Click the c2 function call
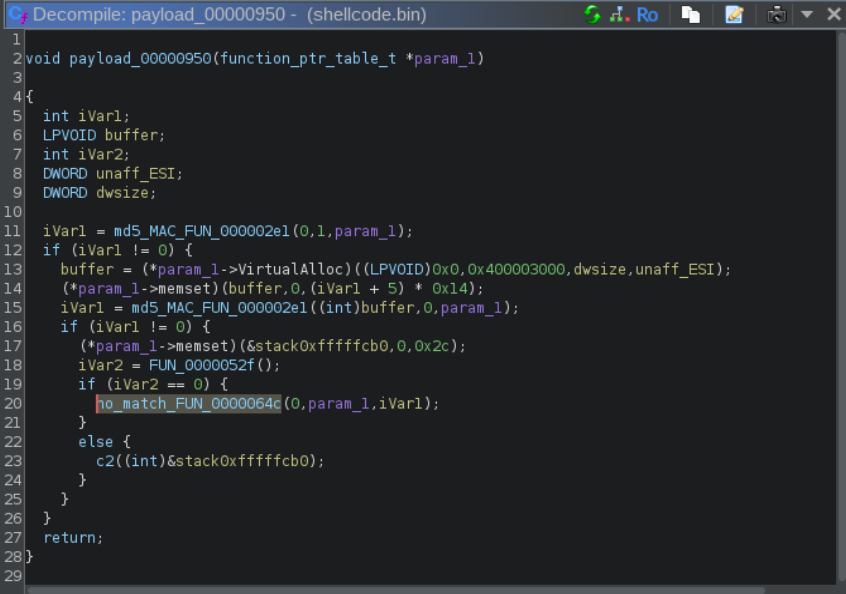The height and width of the screenshot is (594, 846). pyautogui.click(x=105, y=461)
